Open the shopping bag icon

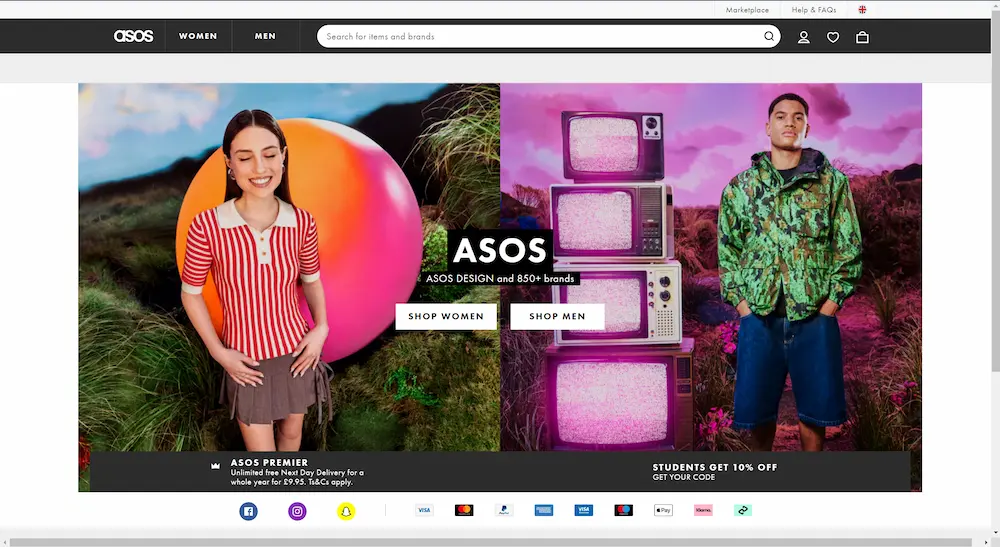(862, 37)
